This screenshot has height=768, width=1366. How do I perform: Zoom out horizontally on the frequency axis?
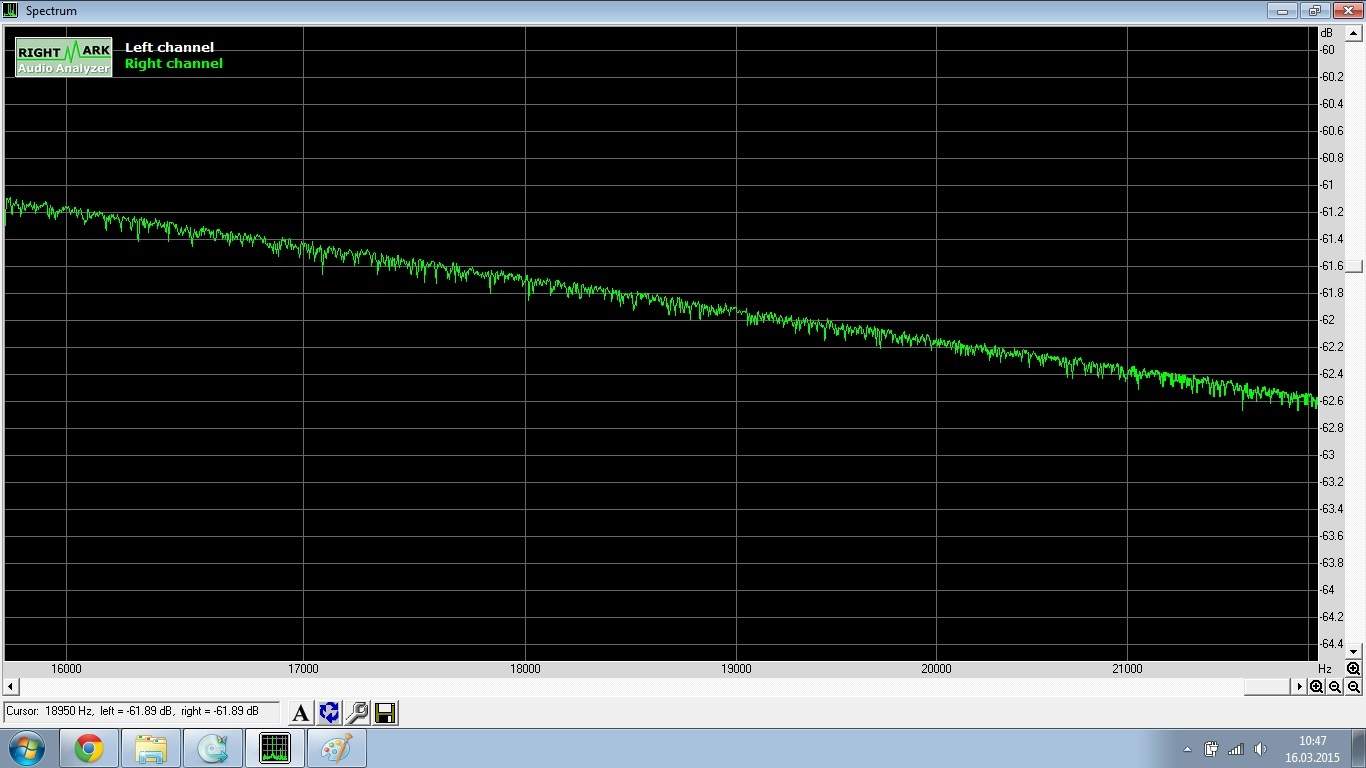(x=1335, y=687)
